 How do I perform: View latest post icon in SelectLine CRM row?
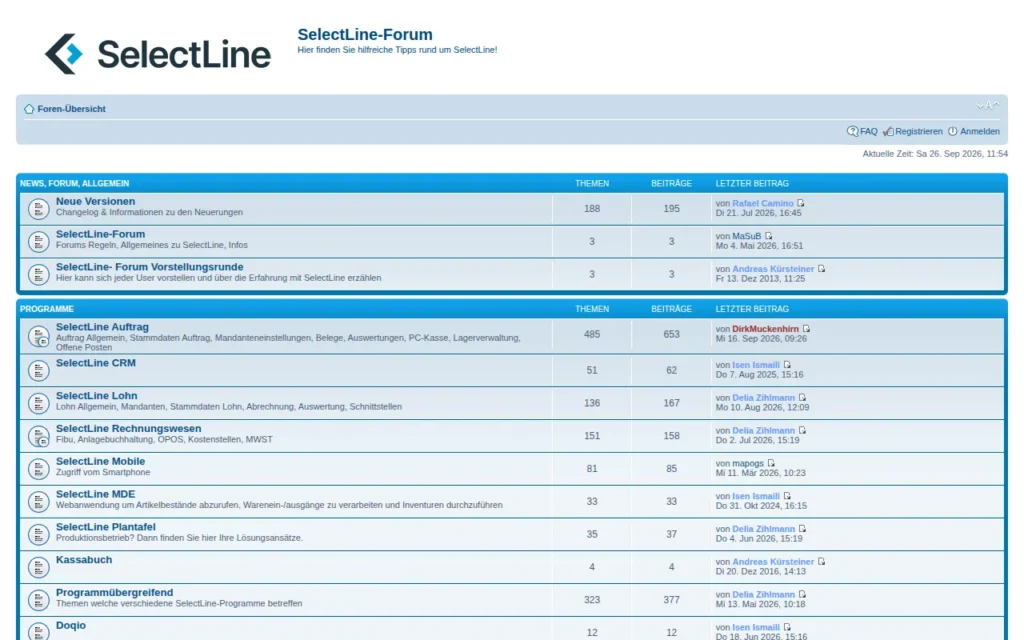point(787,364)
